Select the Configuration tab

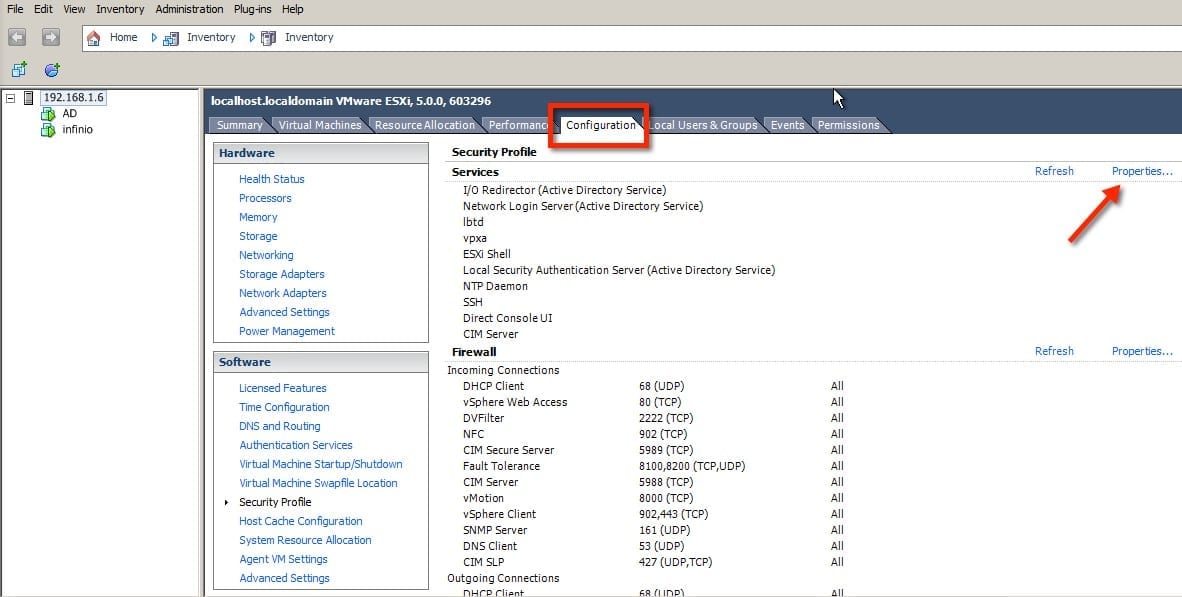pos(601,125)
